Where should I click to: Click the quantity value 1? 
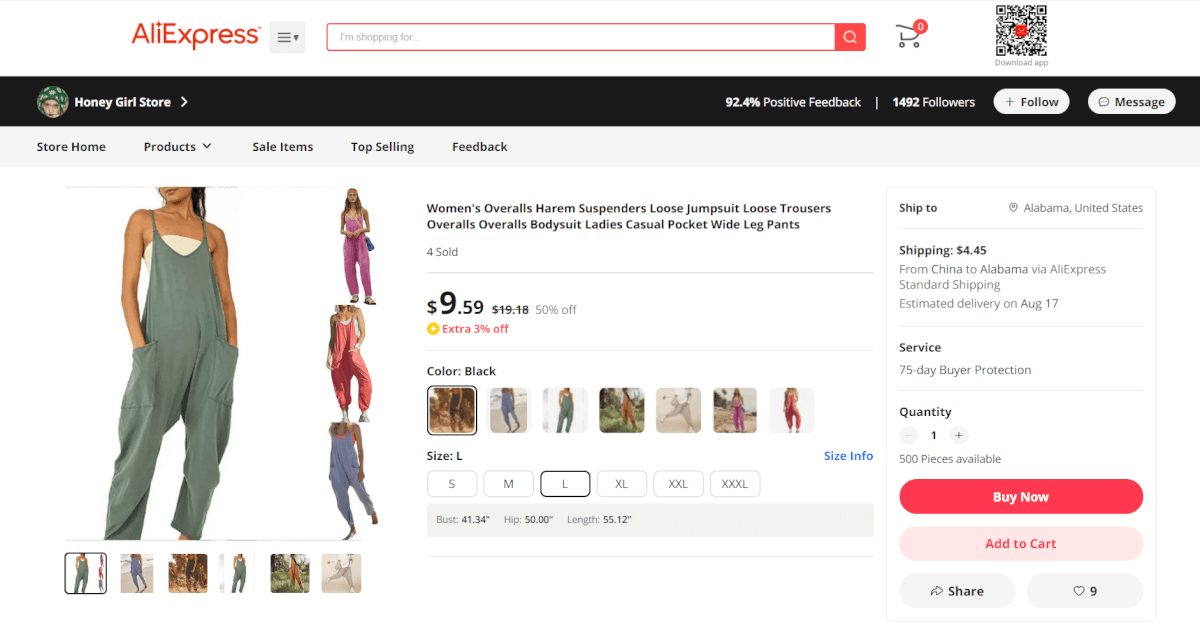(934, 435)
